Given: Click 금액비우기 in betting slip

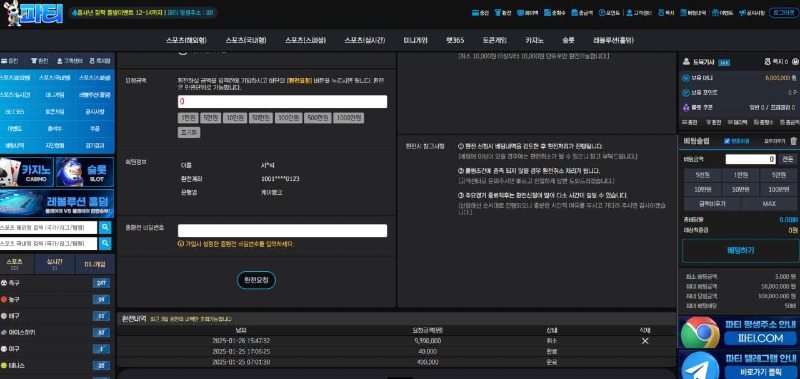Looking at the screenshot, I should 712,204.
